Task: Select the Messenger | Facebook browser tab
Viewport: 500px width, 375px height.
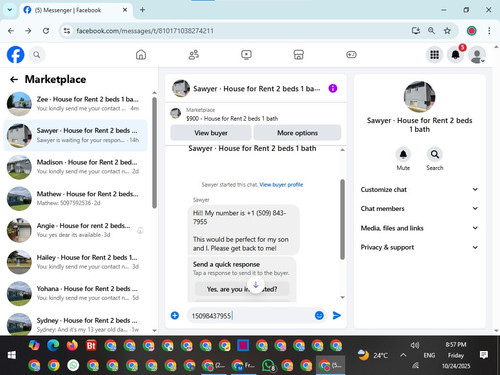Action: (75, 10)
